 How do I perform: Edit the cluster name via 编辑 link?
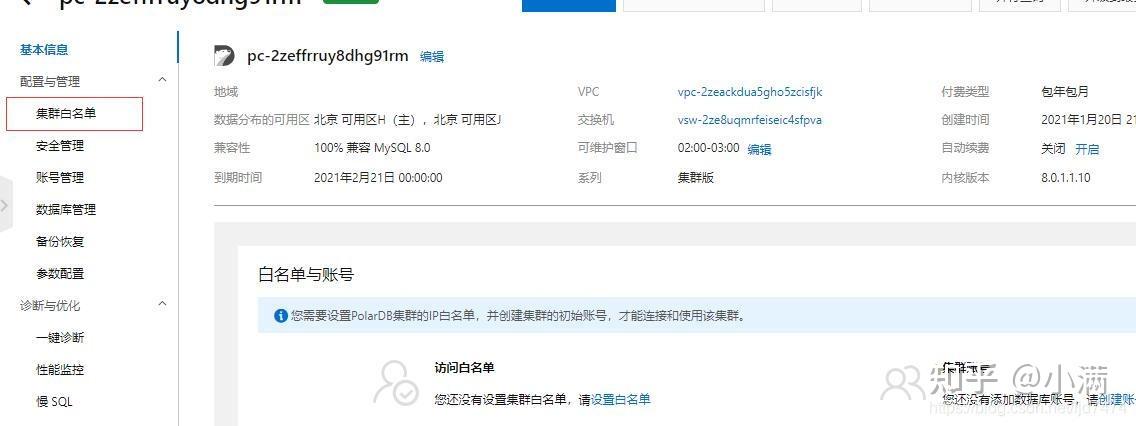coord(432,57)
